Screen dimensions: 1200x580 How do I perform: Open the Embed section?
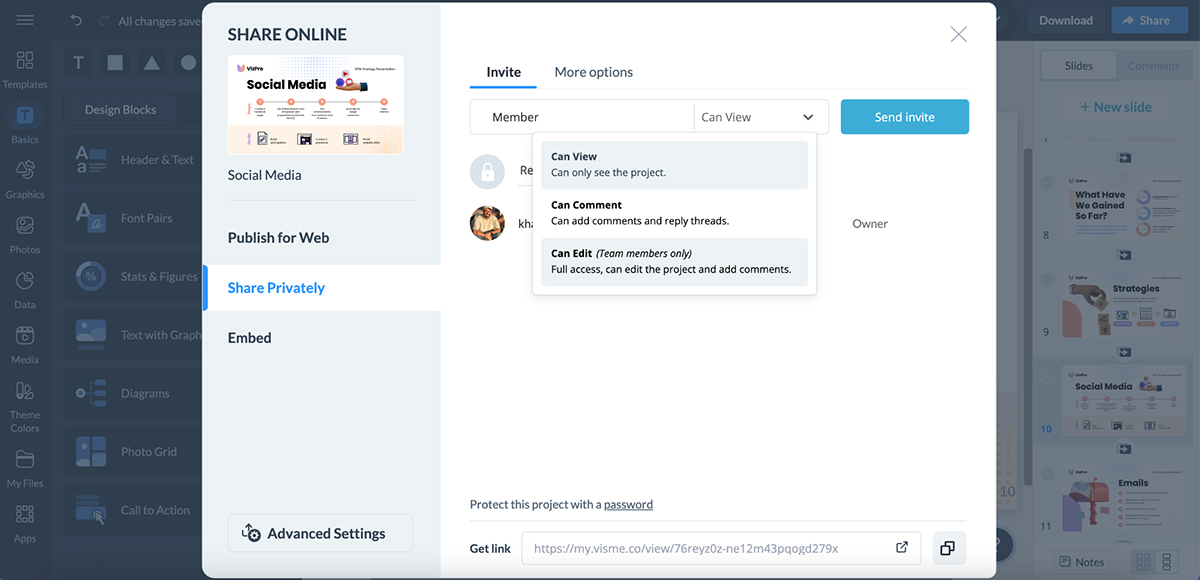pyautogui.click(x=250, y=338)
